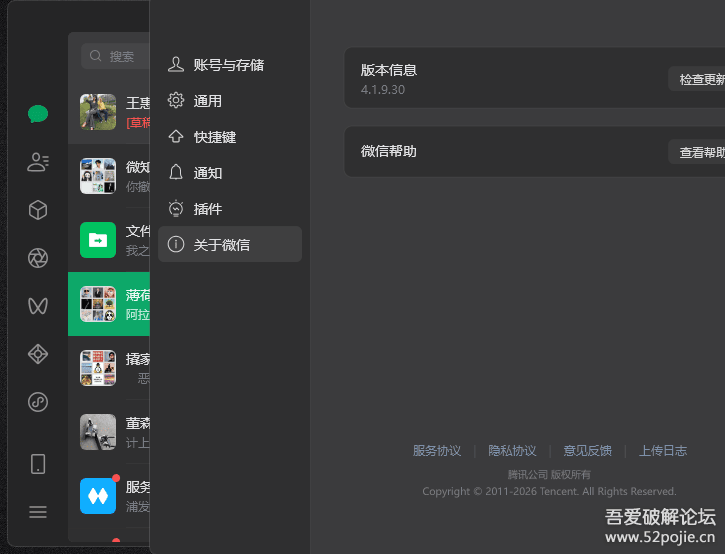Screen dimensions: 725x554
Task: Open the Channels butterfly icon
Action: pyautogui.click(x=38, y=306)
